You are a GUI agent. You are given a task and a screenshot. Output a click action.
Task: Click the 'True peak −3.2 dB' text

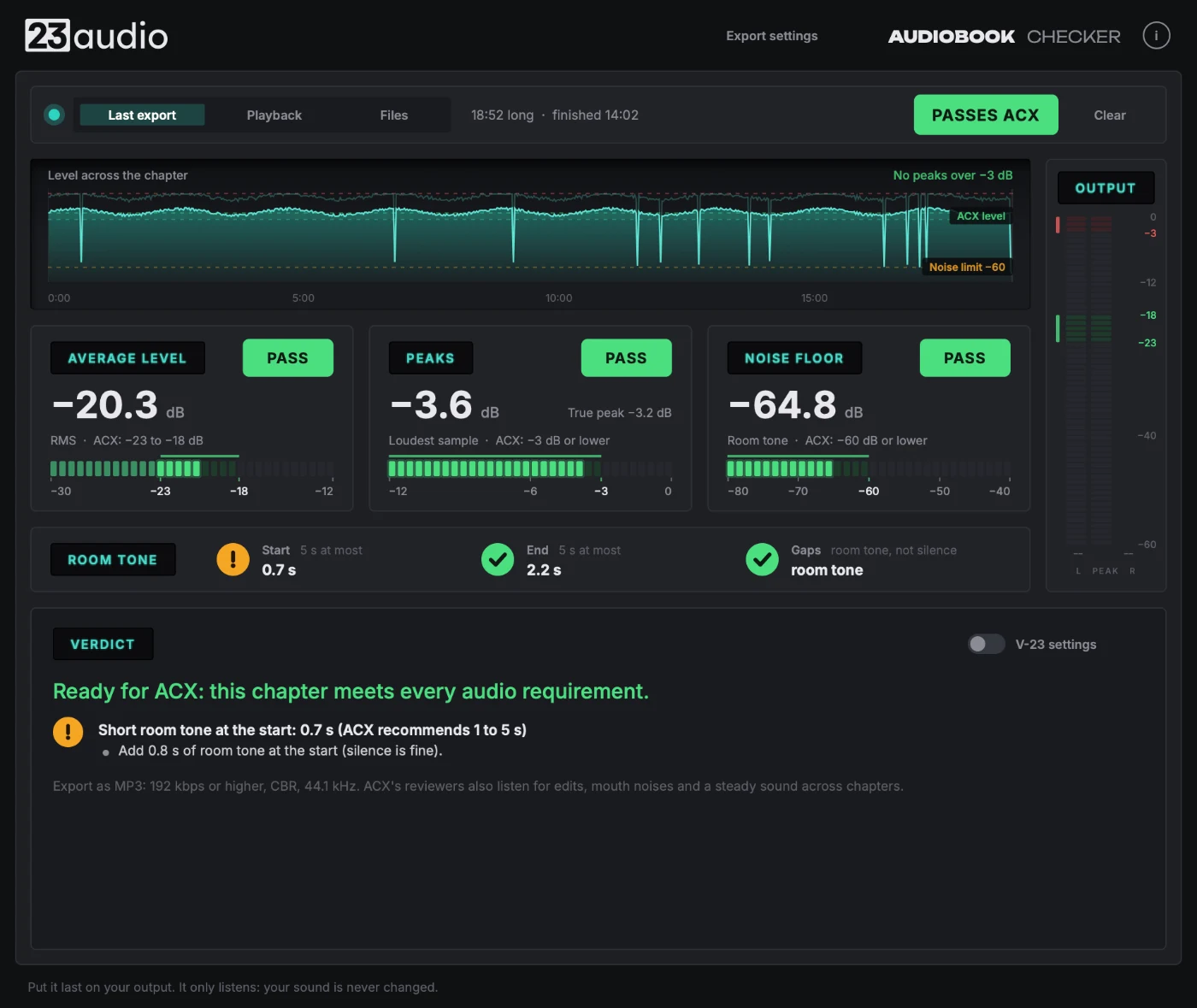click(x=620, y=413)
